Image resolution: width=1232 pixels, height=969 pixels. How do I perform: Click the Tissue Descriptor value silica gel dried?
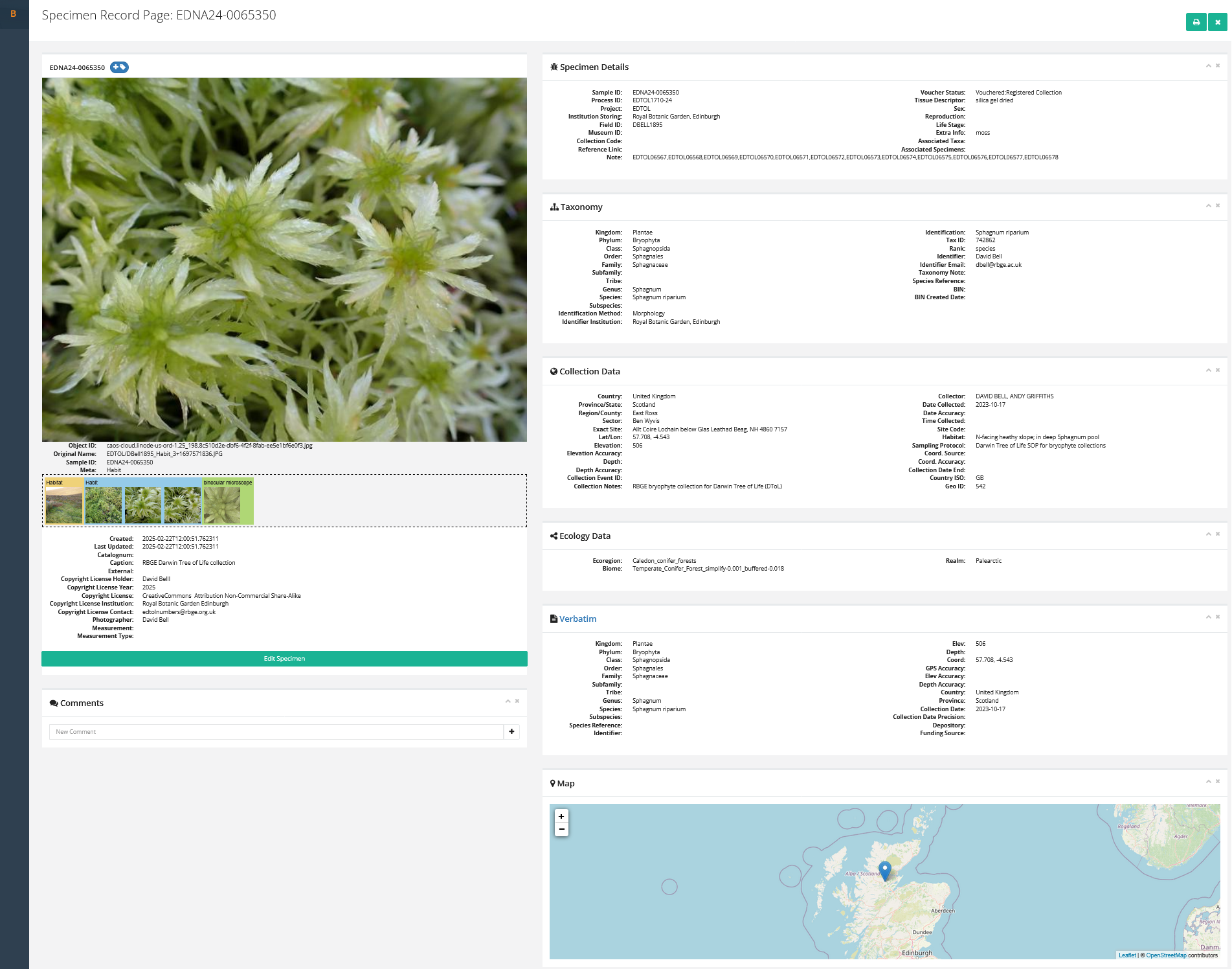[994, 100]
